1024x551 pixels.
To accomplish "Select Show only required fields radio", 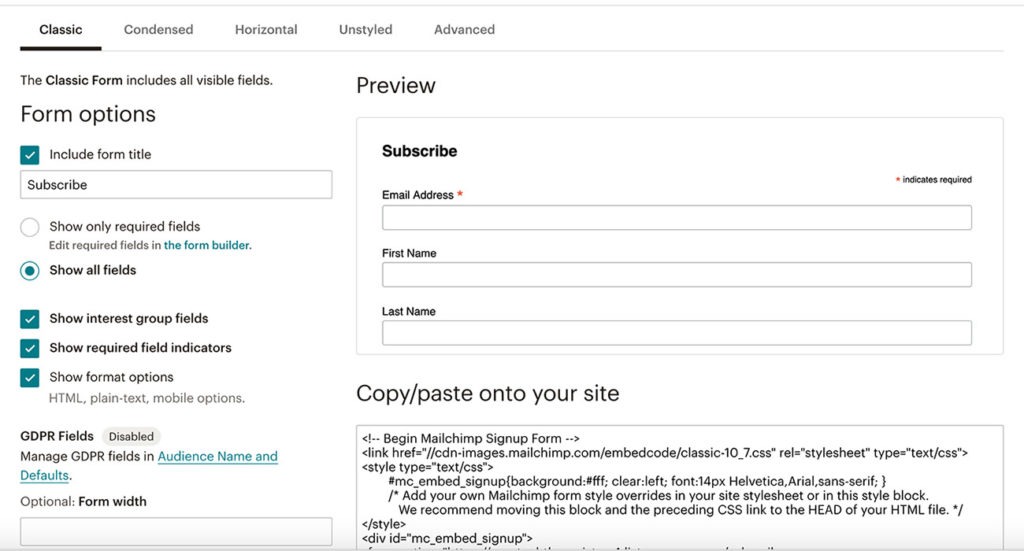I will tap(29, 227).
